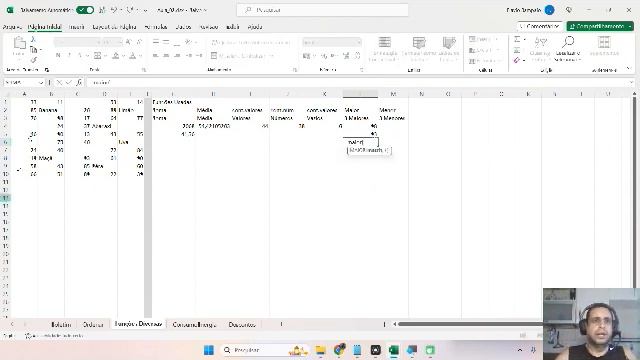Image resolution: width=640 pixels, height=360 pixels.
Task: Switch to the Consumo Energia sheet tab
Action: 194,324
